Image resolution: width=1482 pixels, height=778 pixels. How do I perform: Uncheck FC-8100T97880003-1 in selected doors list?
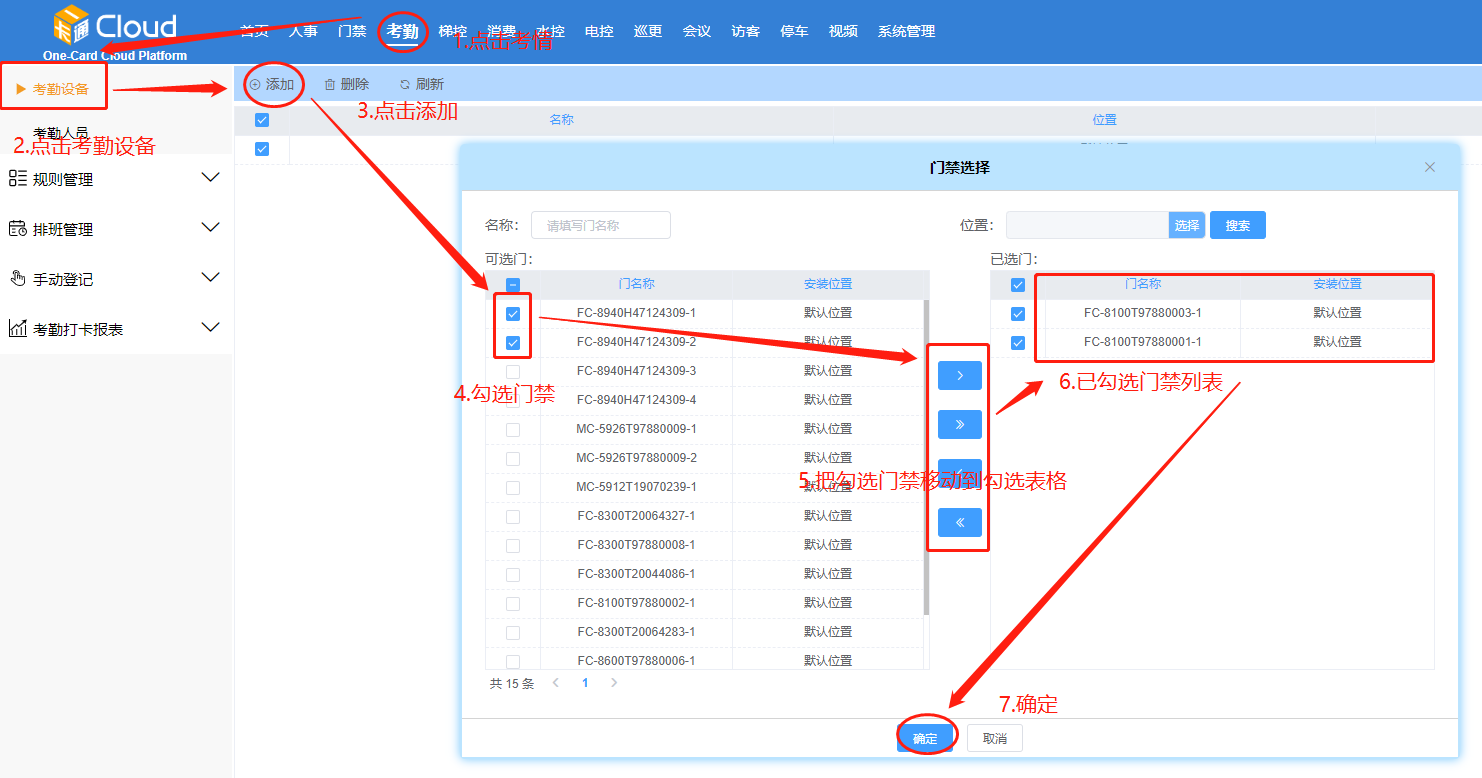[x=1018, y=314]
